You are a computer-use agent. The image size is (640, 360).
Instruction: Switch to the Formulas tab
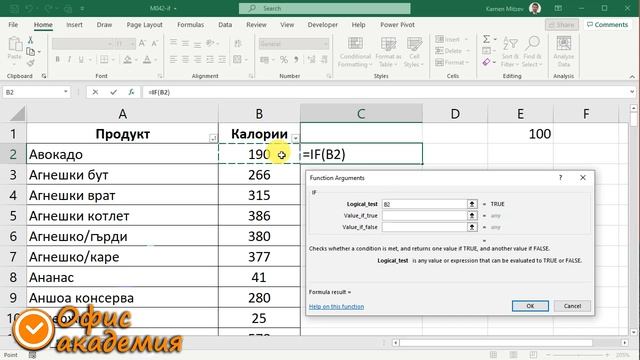(190, 24)
